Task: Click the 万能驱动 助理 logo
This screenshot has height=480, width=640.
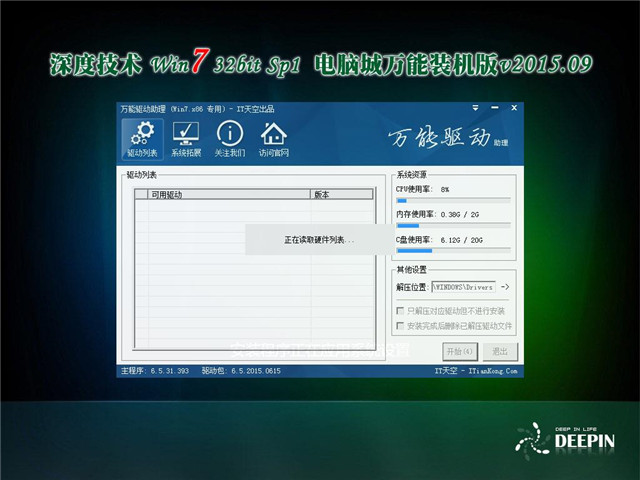Action: [x=448, y=138]
